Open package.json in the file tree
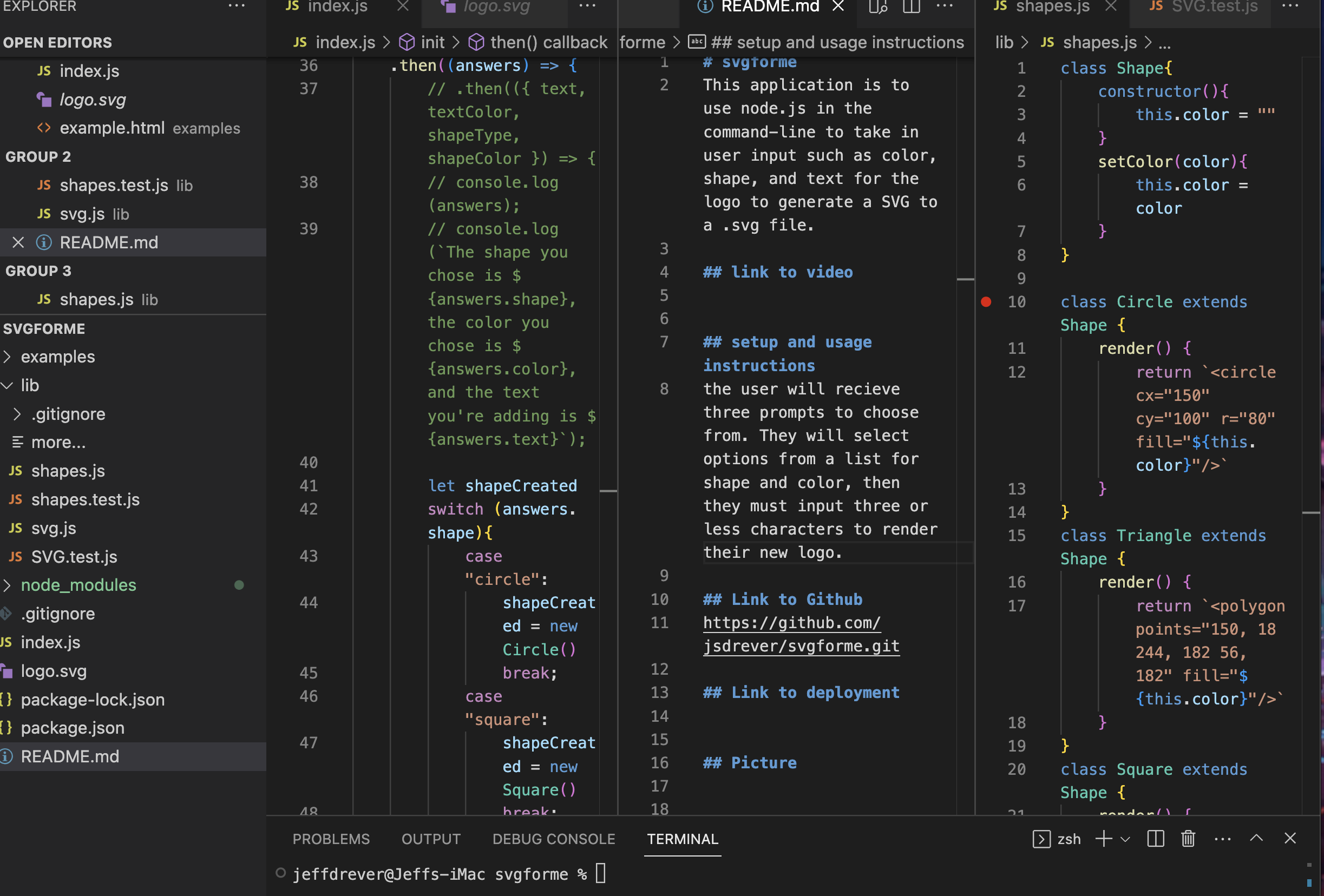Image resolution: width=1324 pixels, height=896 pixels. [73, 728]
